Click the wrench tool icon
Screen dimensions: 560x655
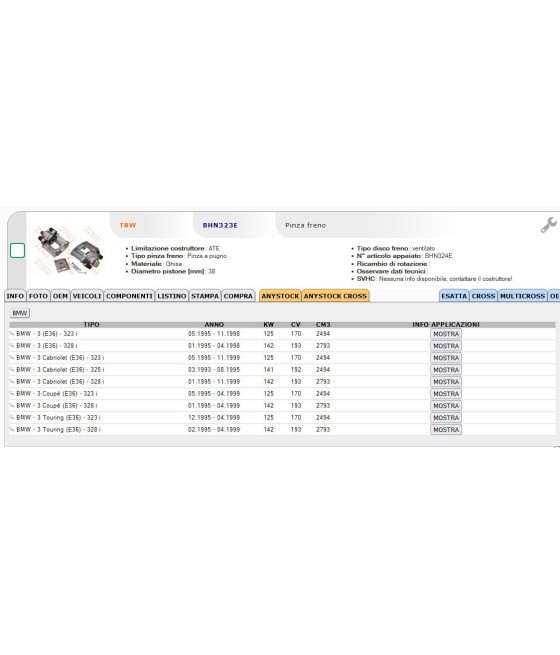coord(549,225)
